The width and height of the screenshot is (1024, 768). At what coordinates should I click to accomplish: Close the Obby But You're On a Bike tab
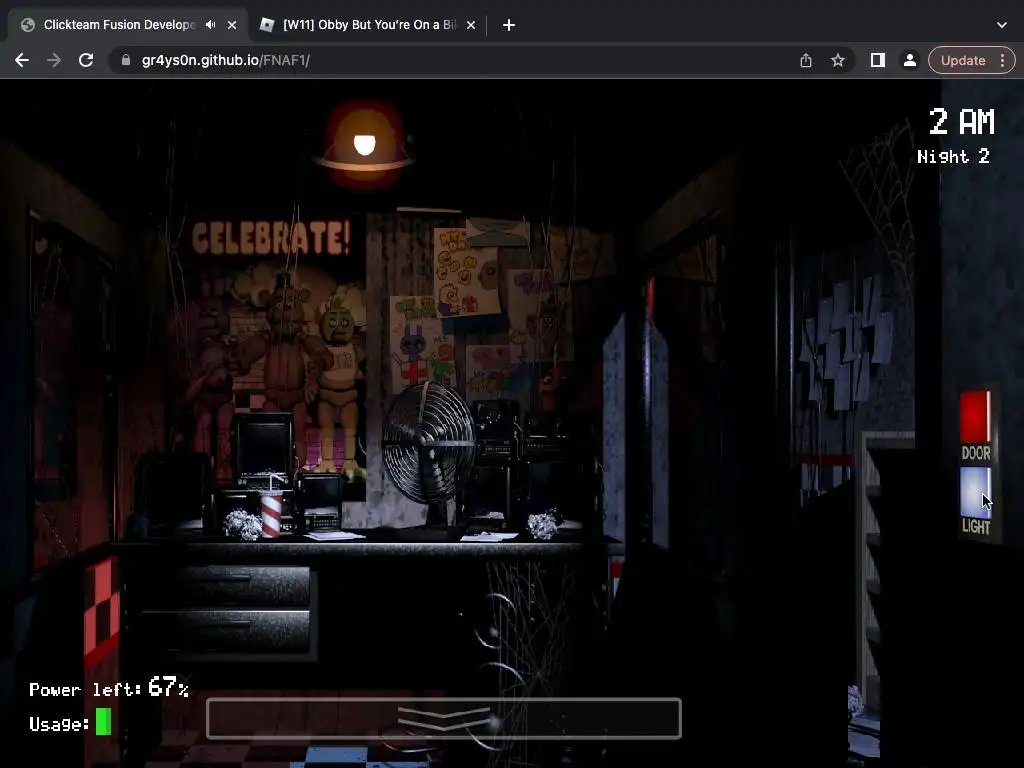click(x=471, y=25)
